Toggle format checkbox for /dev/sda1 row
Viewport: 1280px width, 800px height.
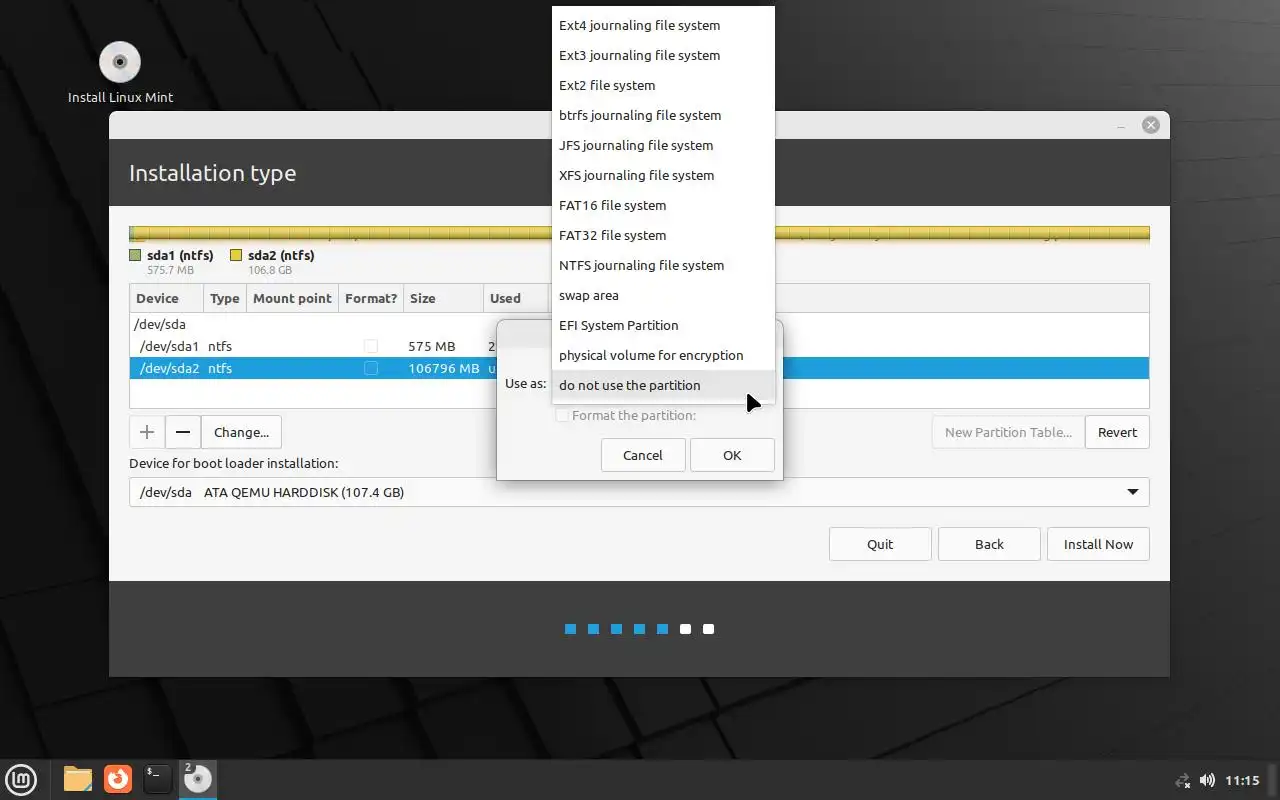click(x=371, y=346)
